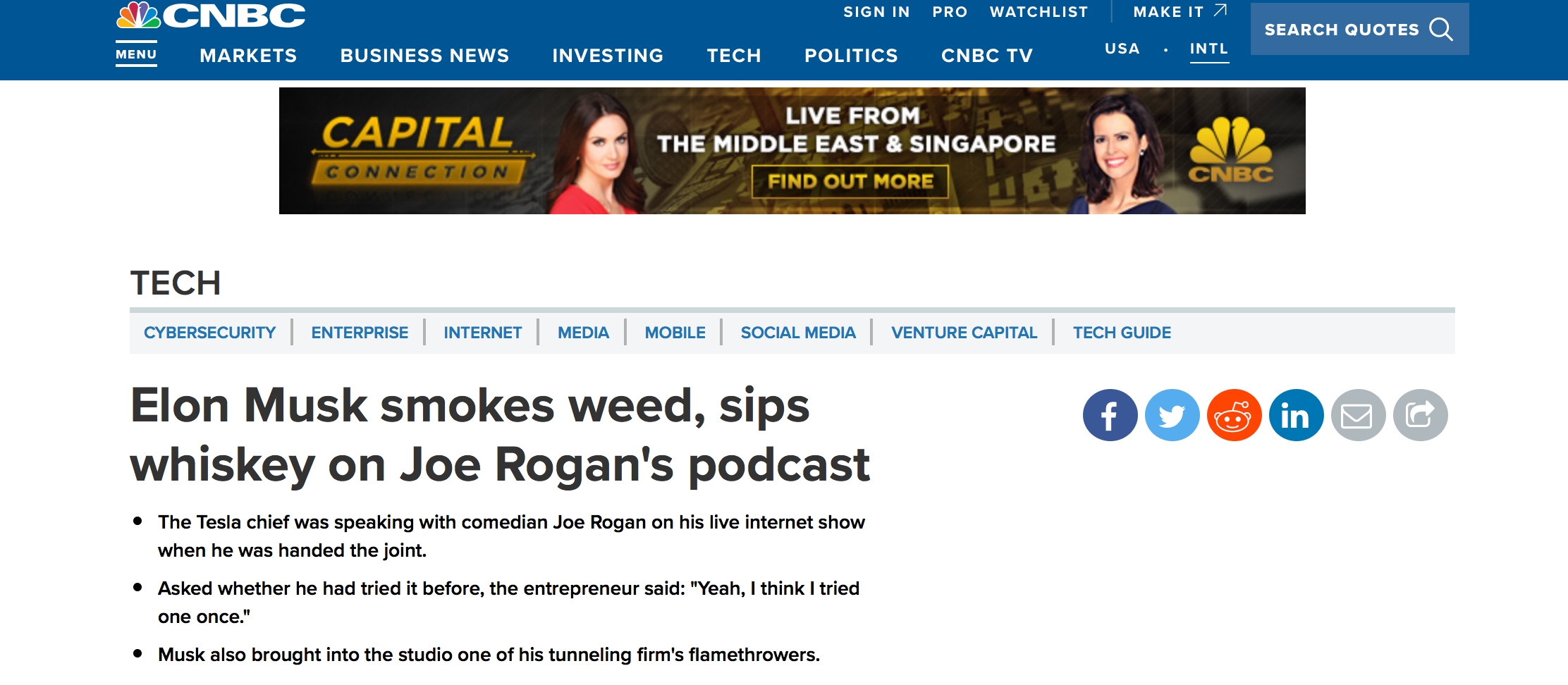Go to Investing section
Viewport: 1568px width, 685px height.
(608, 56)
